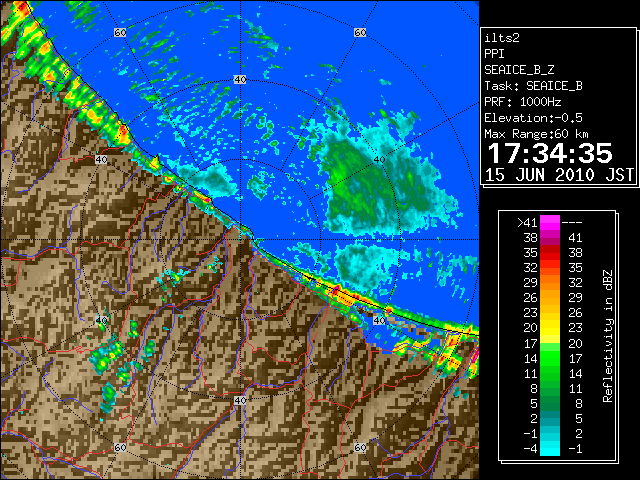Select the 'PRF: 1000Hz' text

(522, 102)
